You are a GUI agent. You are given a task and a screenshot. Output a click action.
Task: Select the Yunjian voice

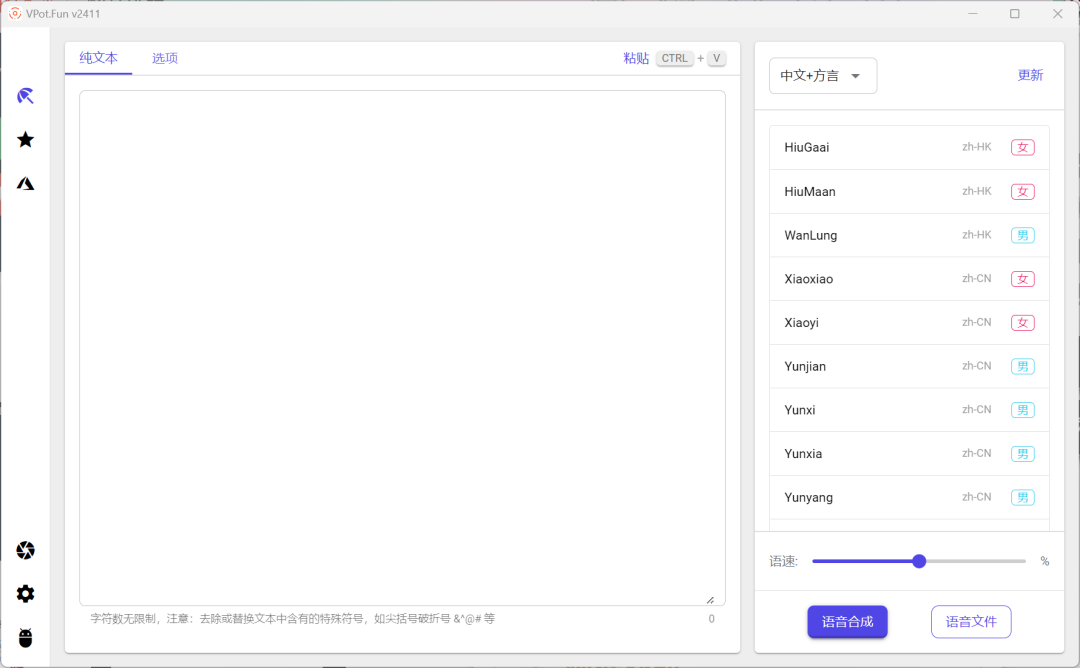909,366
